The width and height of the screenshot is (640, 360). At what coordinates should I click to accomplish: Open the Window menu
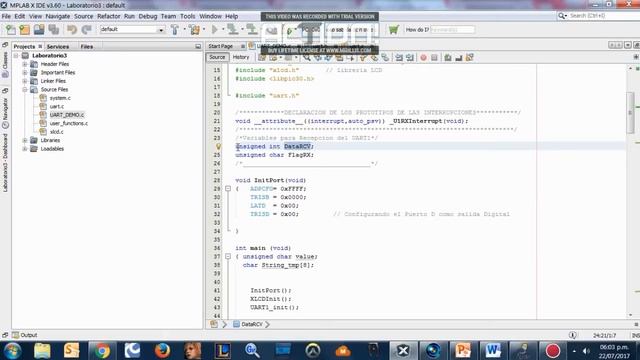click(210, 16)
